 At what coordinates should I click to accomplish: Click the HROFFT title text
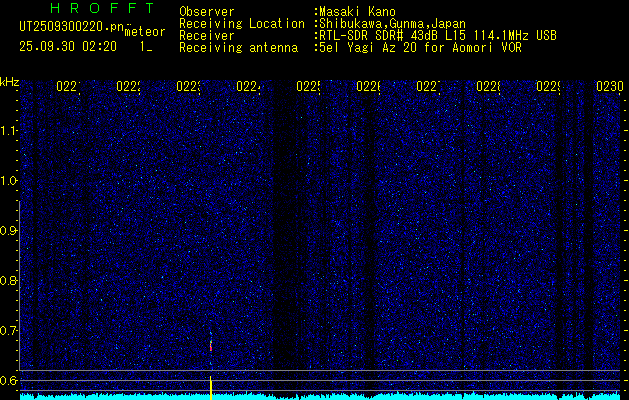102,8
